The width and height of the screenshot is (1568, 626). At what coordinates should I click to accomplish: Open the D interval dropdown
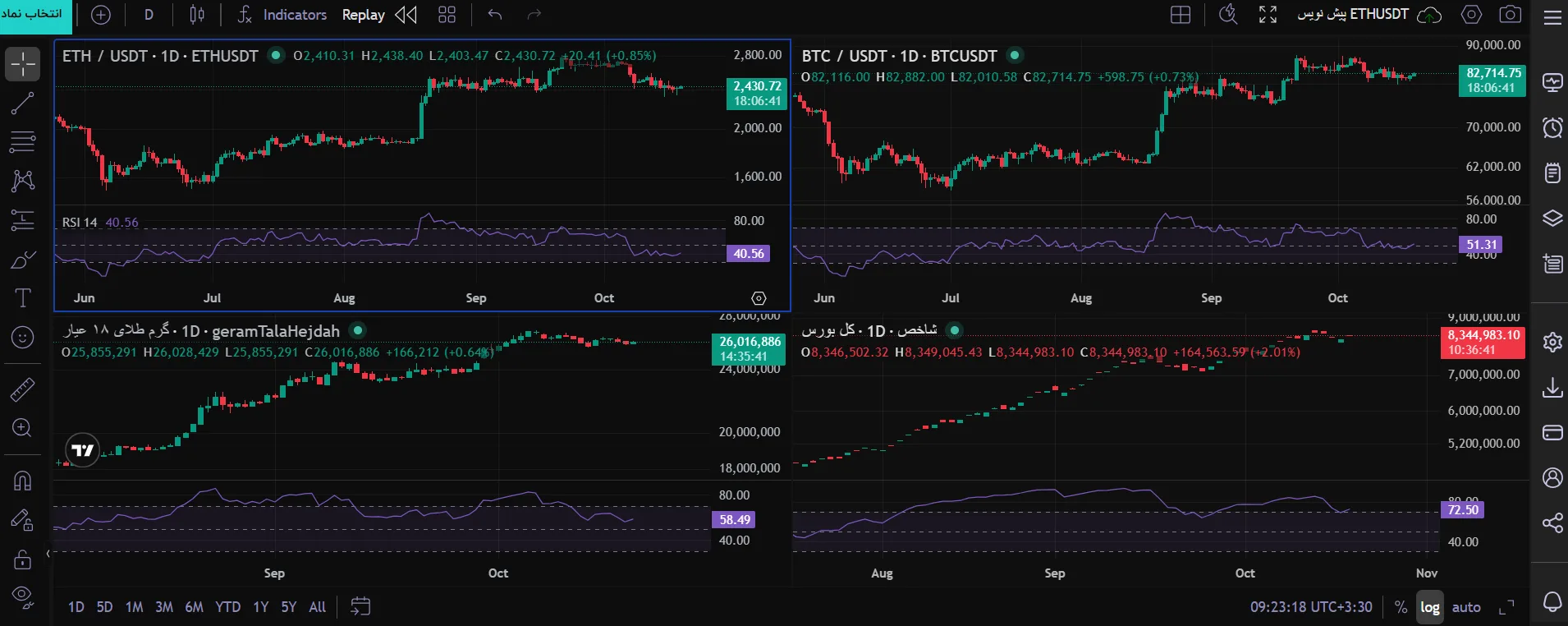click(149, 15)
